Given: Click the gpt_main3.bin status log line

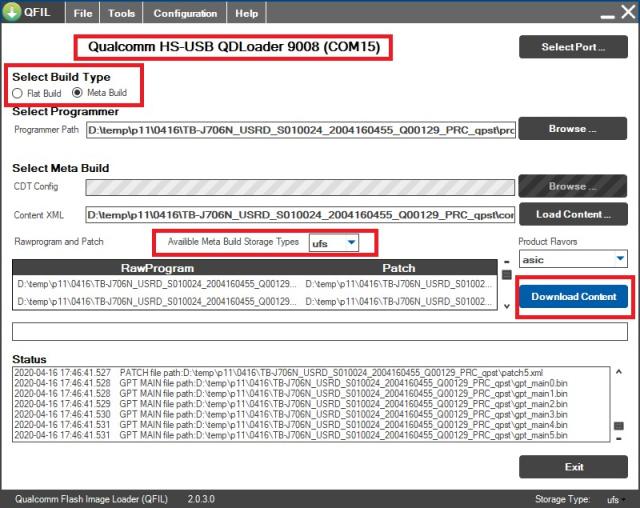Looking at the screenshot, I should tap(291, 415).
